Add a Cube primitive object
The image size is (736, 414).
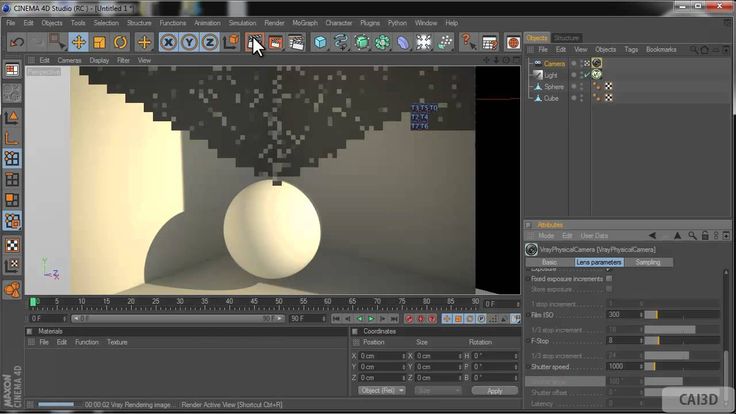[320, 42]
